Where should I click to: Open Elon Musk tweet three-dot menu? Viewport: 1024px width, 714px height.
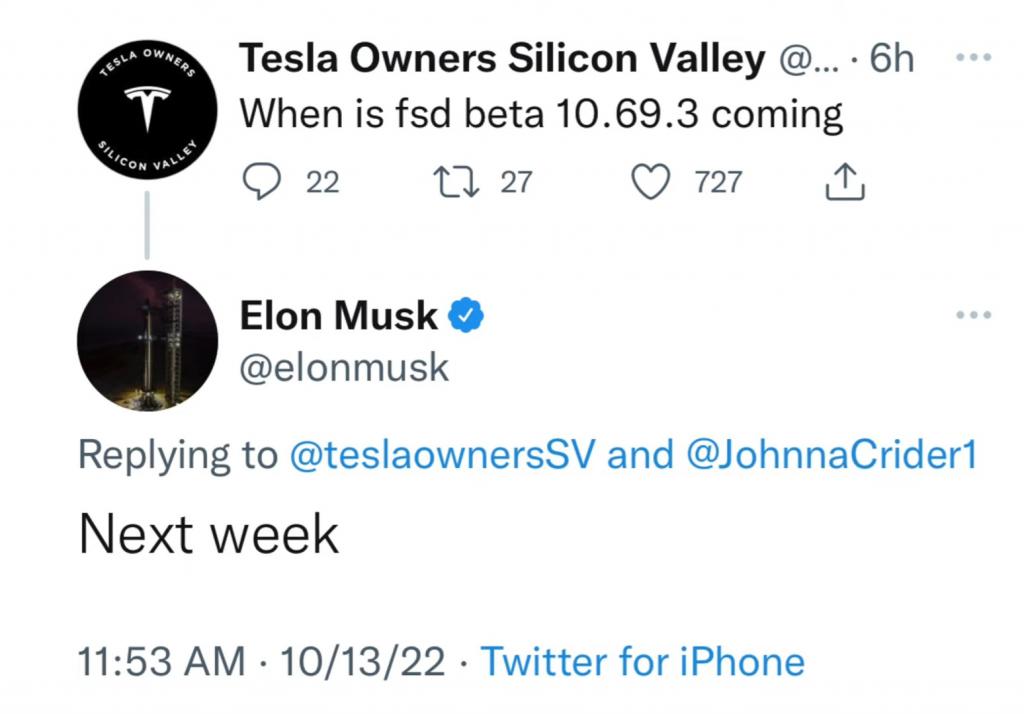coord(974,315)
